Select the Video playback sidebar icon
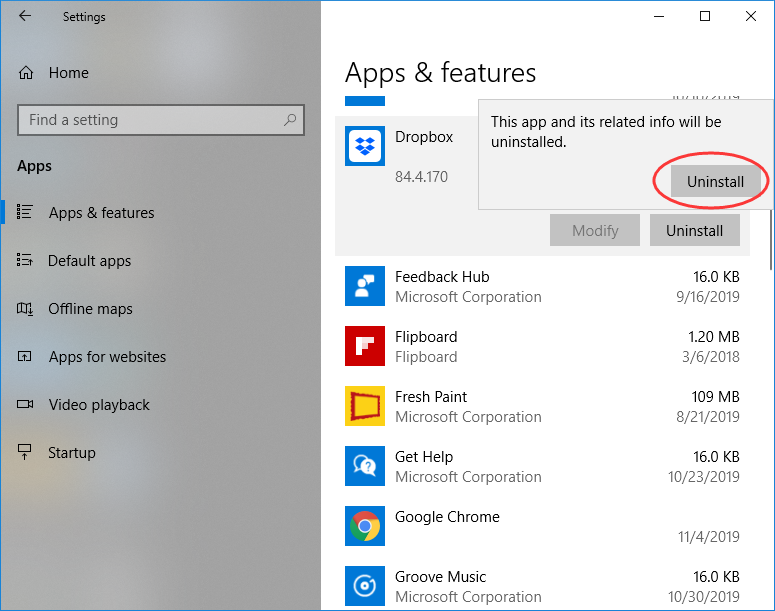 (24, 404)
